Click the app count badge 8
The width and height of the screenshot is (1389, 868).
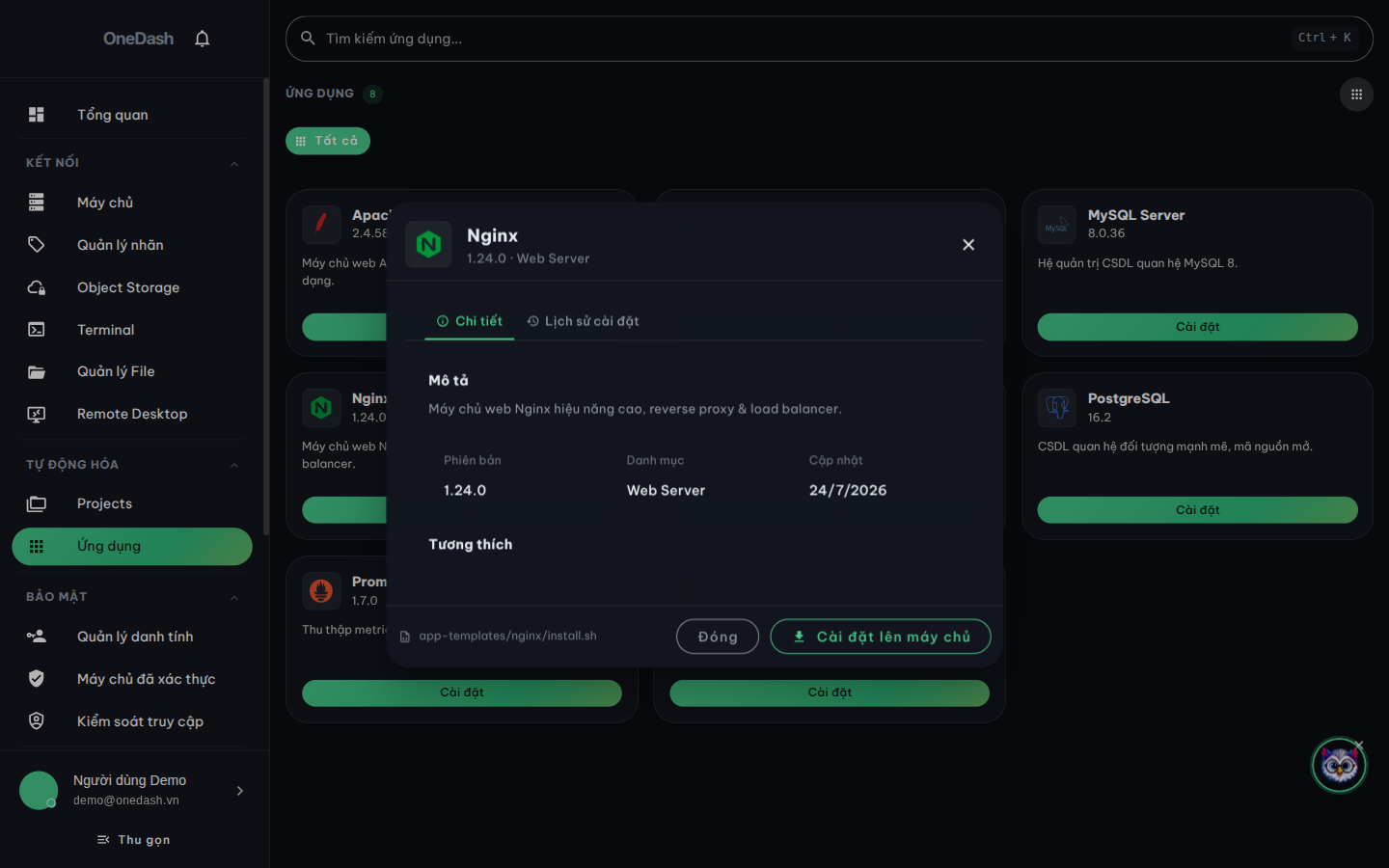[372, 94]
